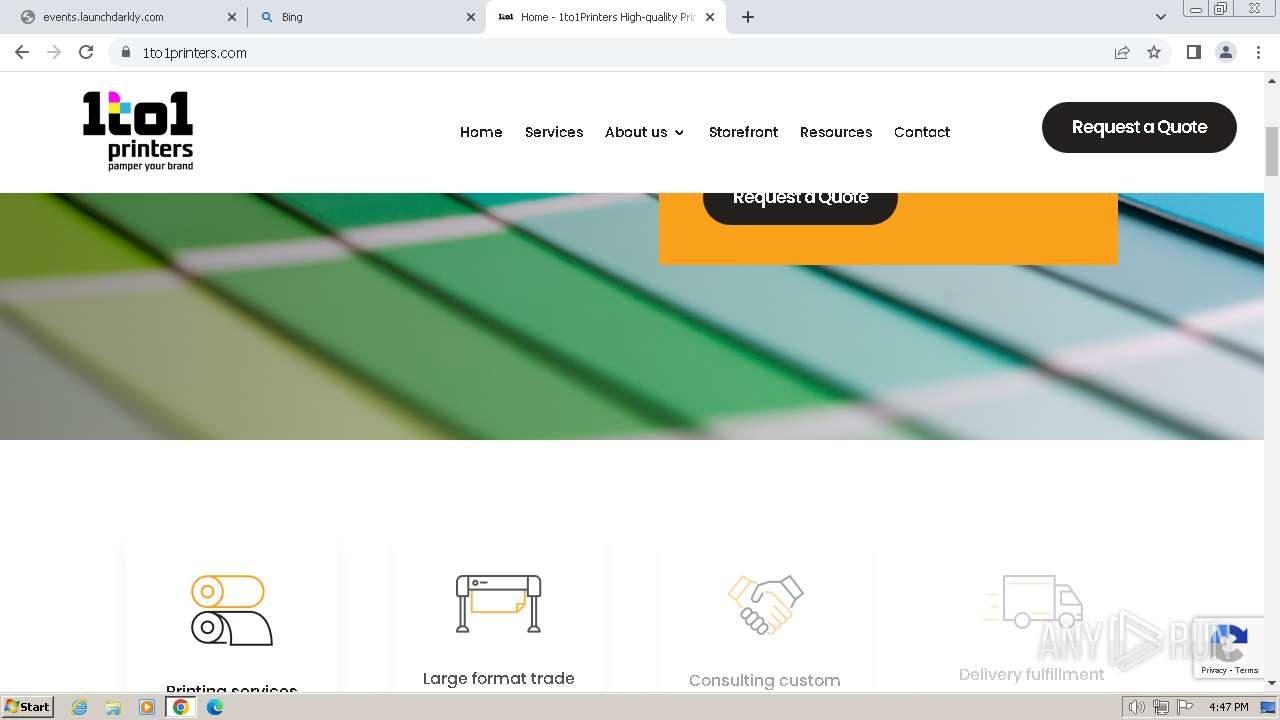Click the header Request a Quote button
The width and height of the screenshot is (1280, 720).
[1139, 127]
